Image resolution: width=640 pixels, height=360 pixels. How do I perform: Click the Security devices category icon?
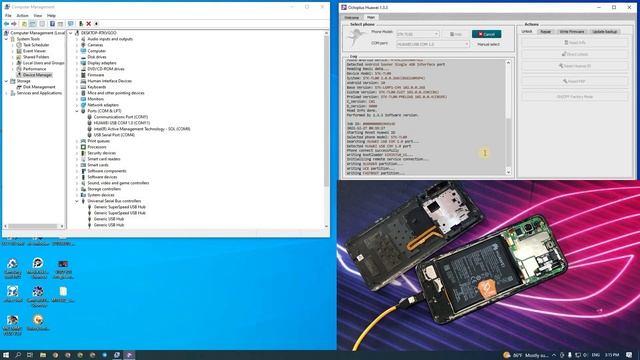[83, 153]
